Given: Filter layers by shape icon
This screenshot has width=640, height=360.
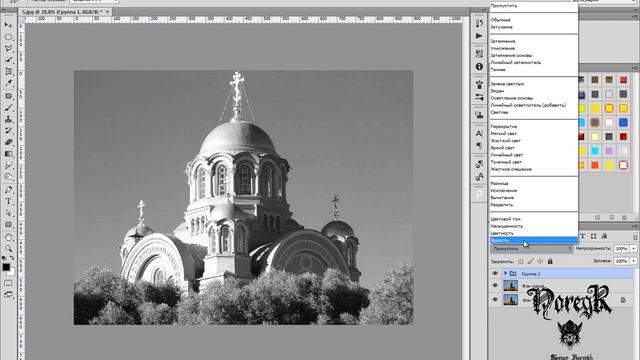Looking at the screenshot, I should [593, 236].
